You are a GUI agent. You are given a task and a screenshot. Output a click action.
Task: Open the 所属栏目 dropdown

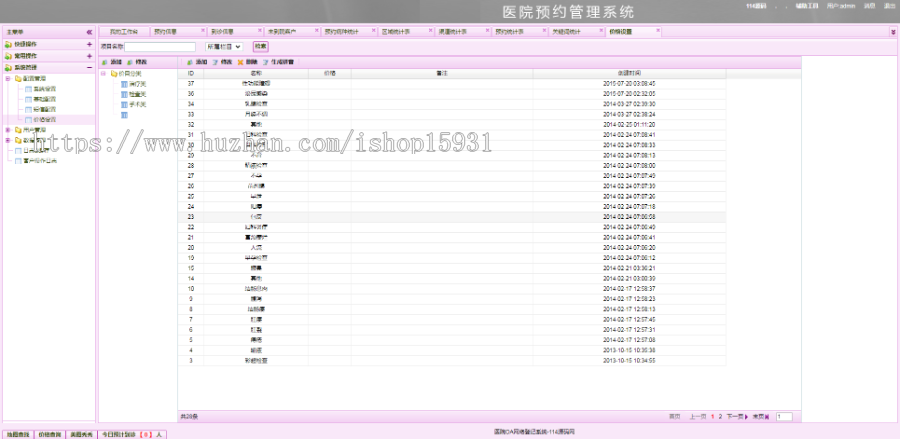coord(224,46)
